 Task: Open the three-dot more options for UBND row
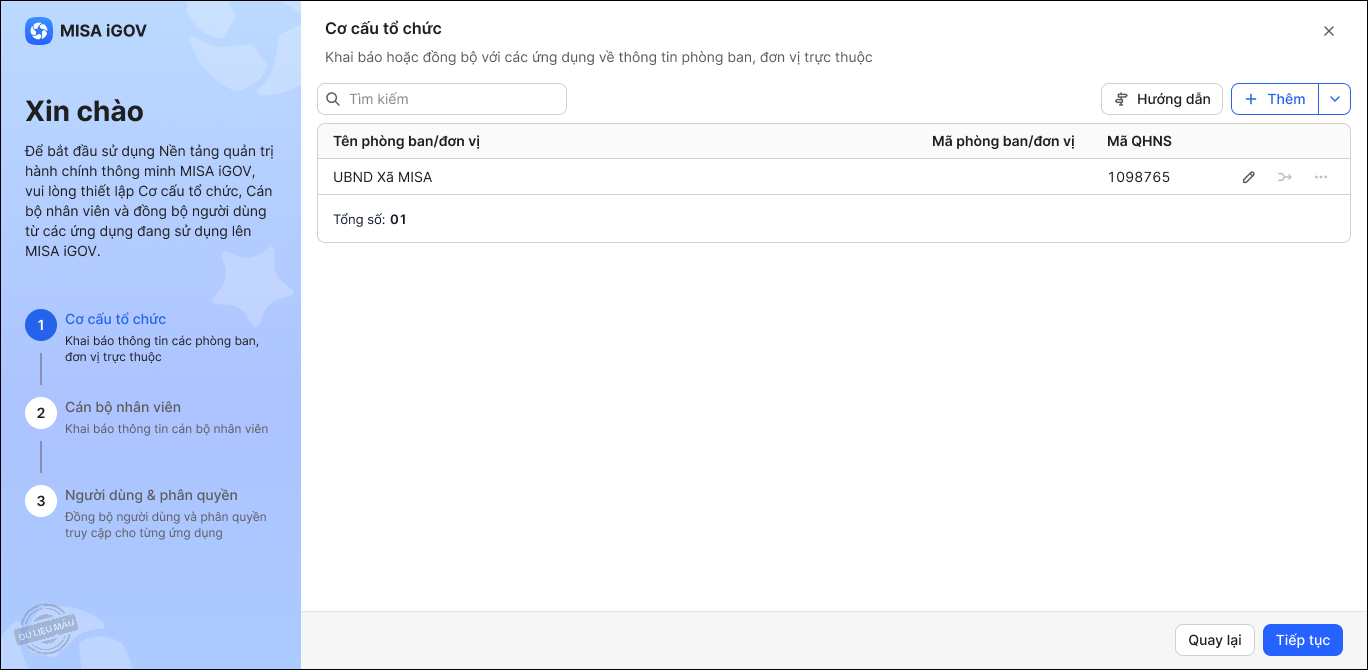(1321, 177)
